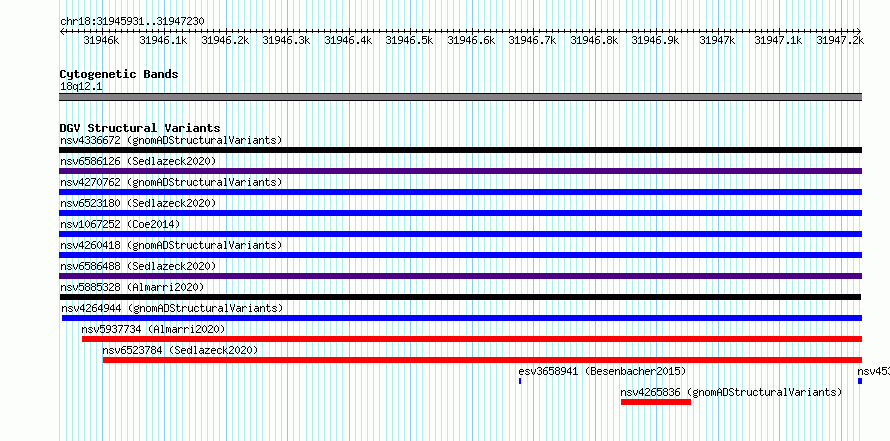Click the Cytogenetic Bands track title
The image size is (890, 441).
point(119,74)
